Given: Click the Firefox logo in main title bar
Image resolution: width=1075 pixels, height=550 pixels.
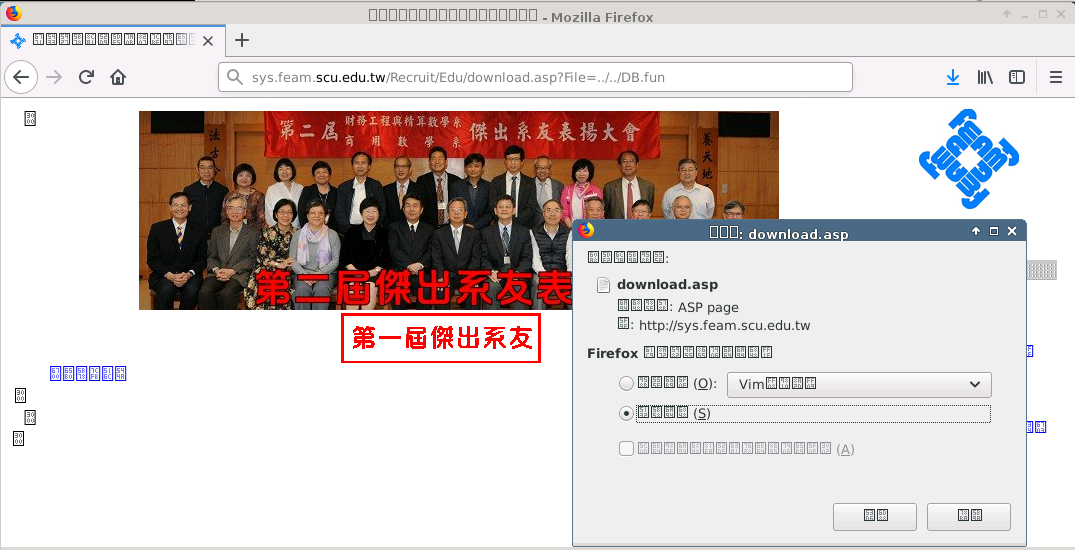Looking at the screenshot, I should 14,13.
